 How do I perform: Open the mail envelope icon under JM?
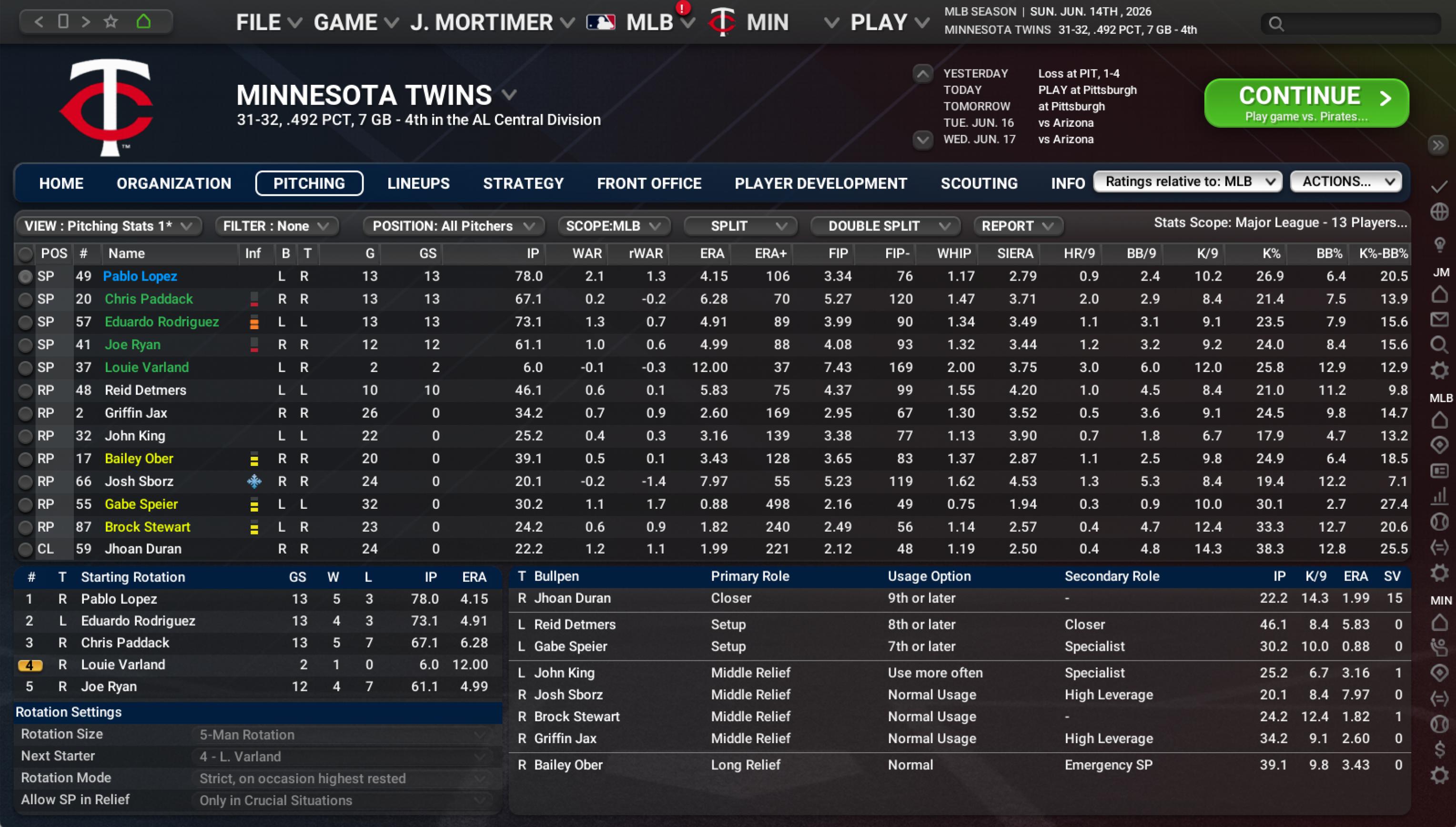1439,319
